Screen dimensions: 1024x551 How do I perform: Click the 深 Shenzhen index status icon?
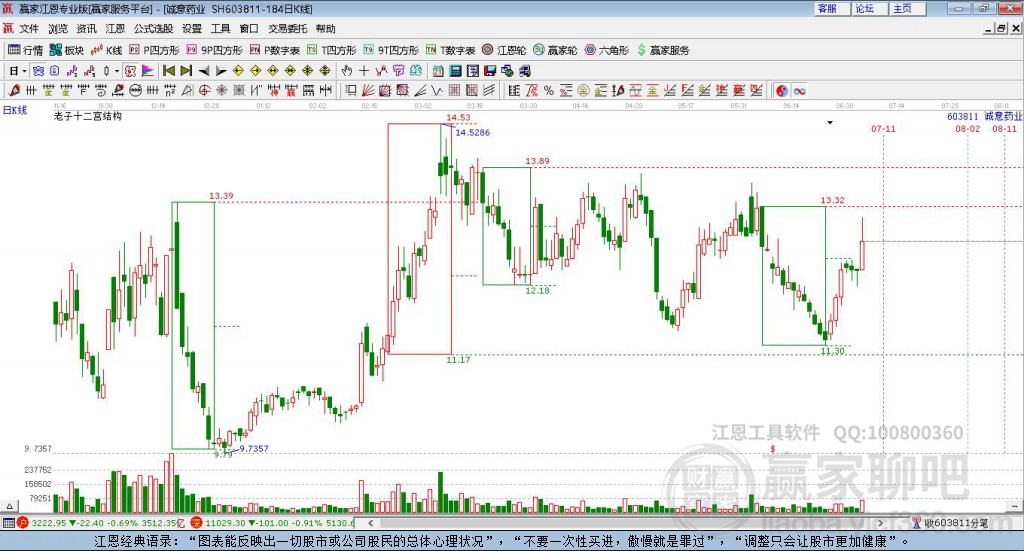197,523
